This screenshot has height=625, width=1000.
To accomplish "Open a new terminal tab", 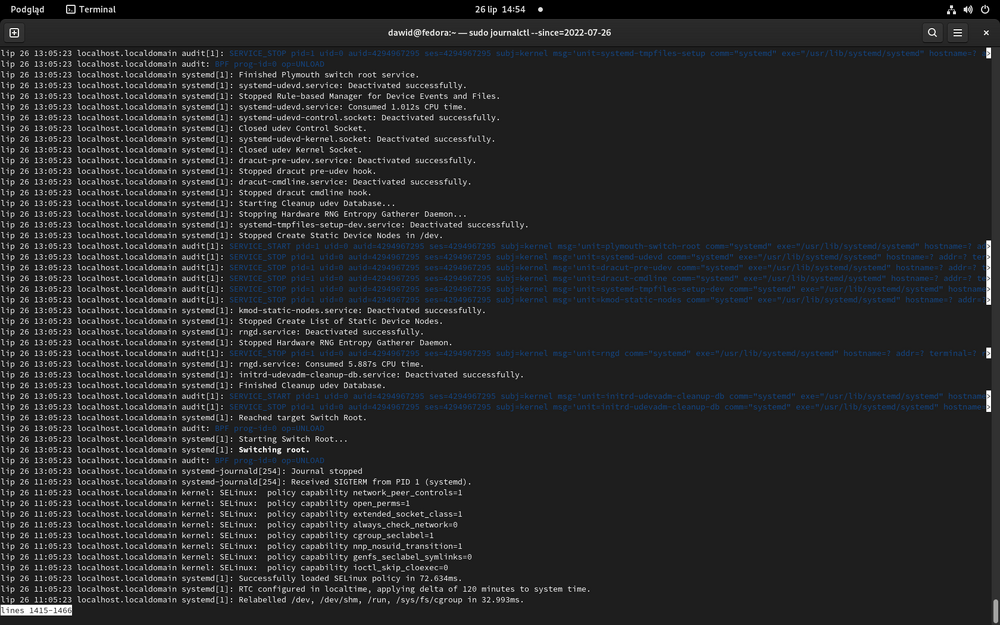I will pos(15,32).
